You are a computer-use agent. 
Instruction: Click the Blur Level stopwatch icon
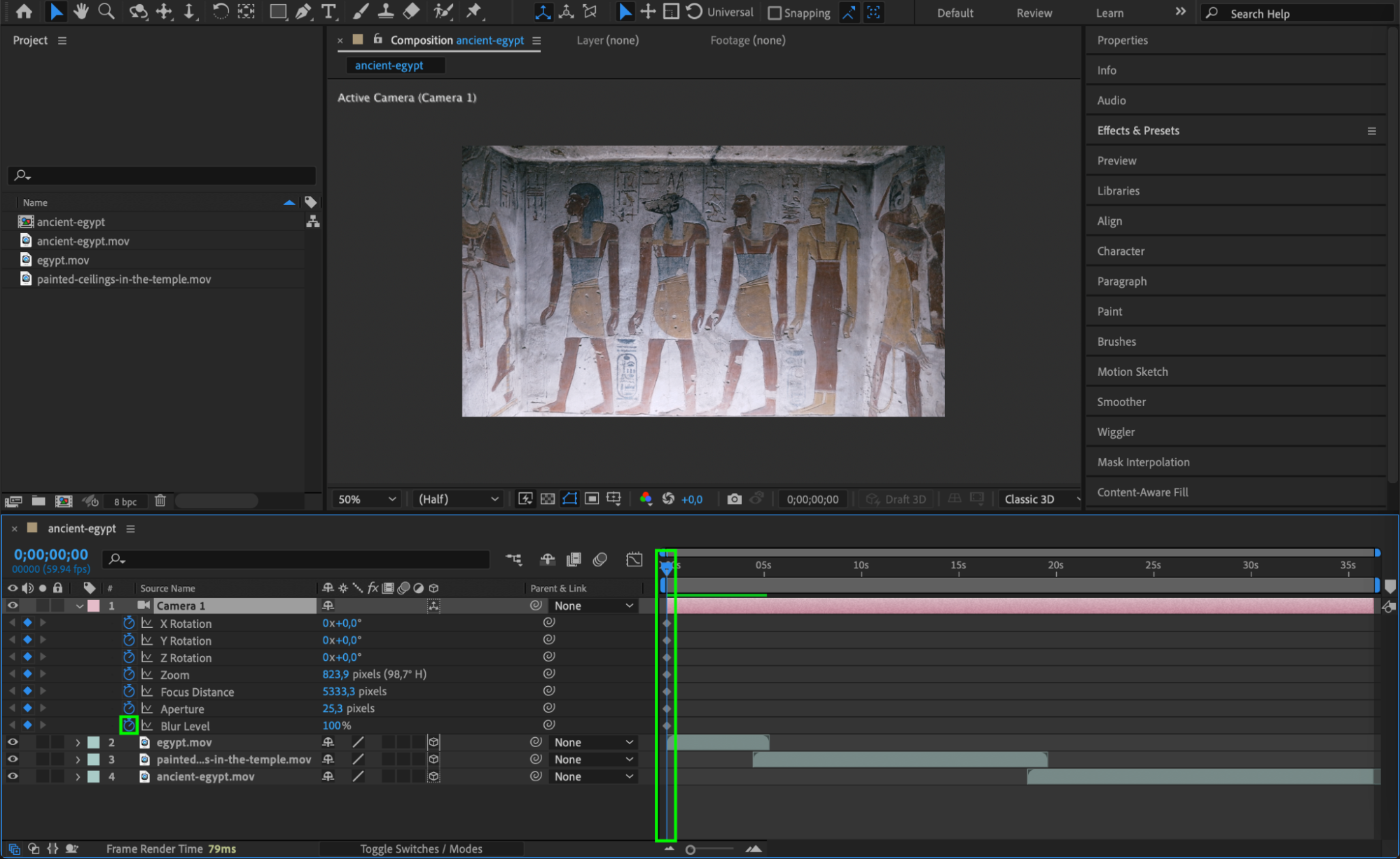coord(129,725)
